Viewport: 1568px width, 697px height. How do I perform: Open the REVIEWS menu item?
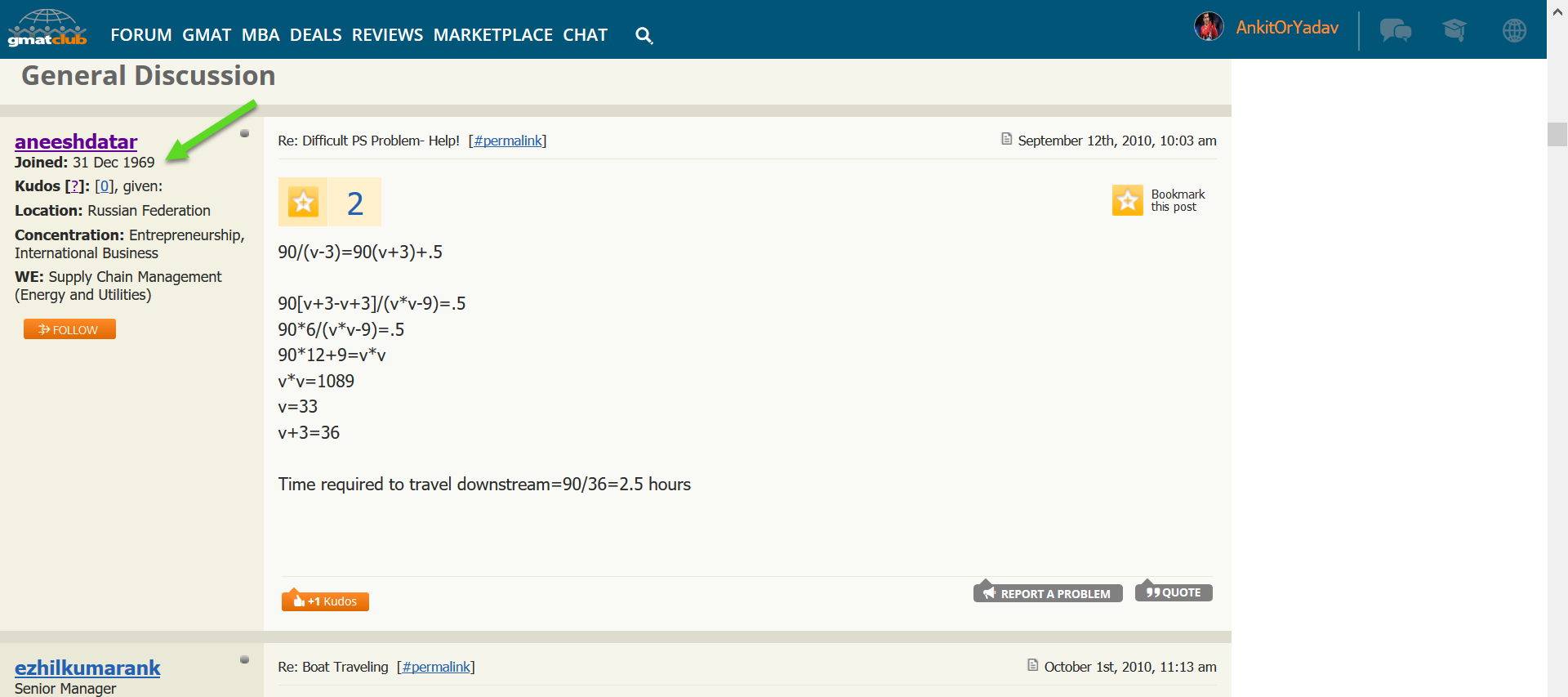(x=387, y=35)
